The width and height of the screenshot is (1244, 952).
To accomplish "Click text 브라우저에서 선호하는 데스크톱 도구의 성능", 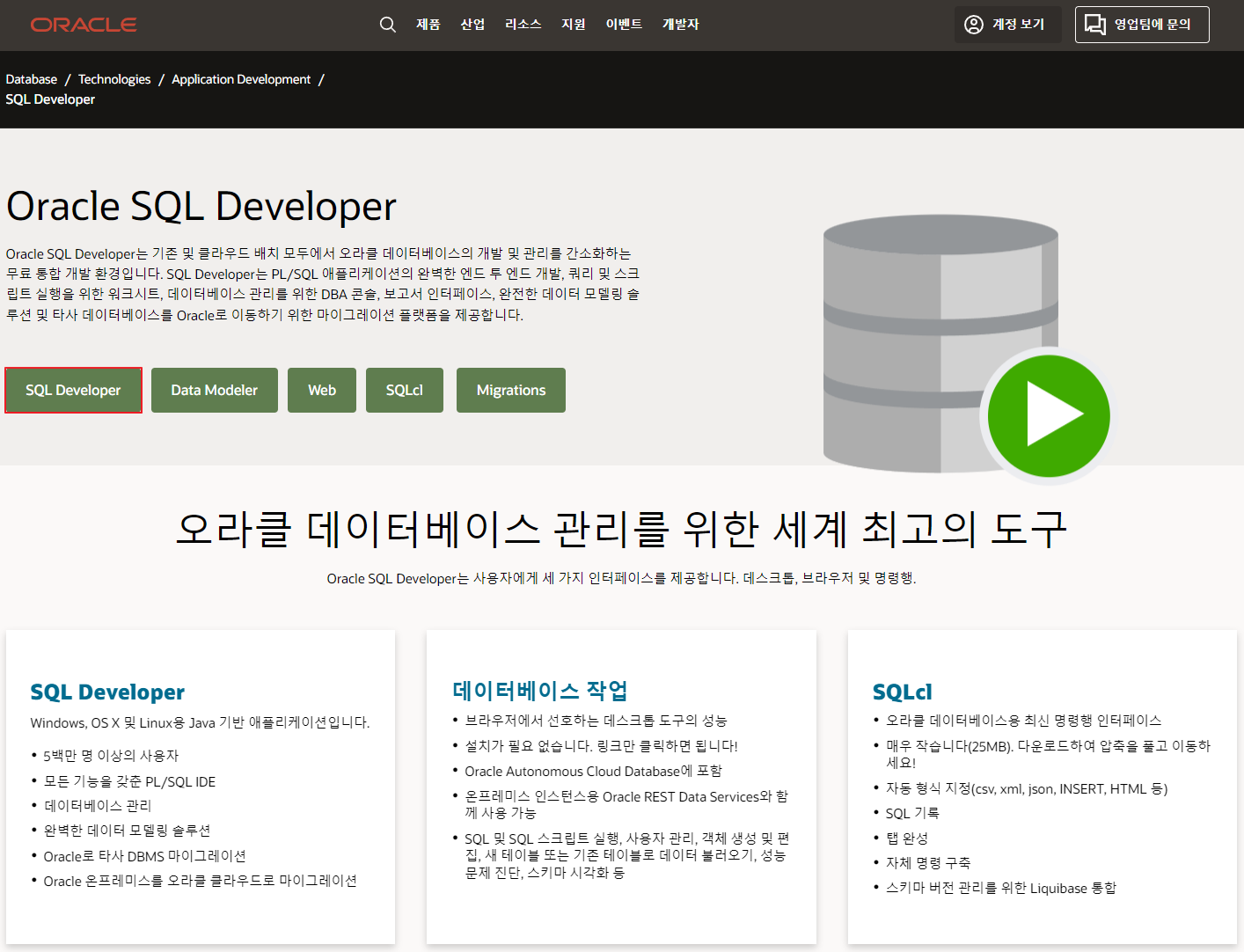I will [x=596, y=721].
